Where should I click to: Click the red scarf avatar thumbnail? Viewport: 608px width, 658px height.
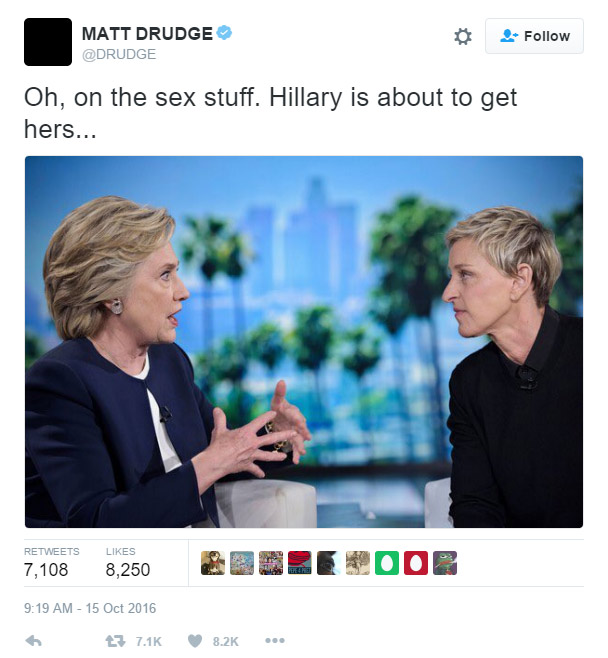[x=300, y=563]
